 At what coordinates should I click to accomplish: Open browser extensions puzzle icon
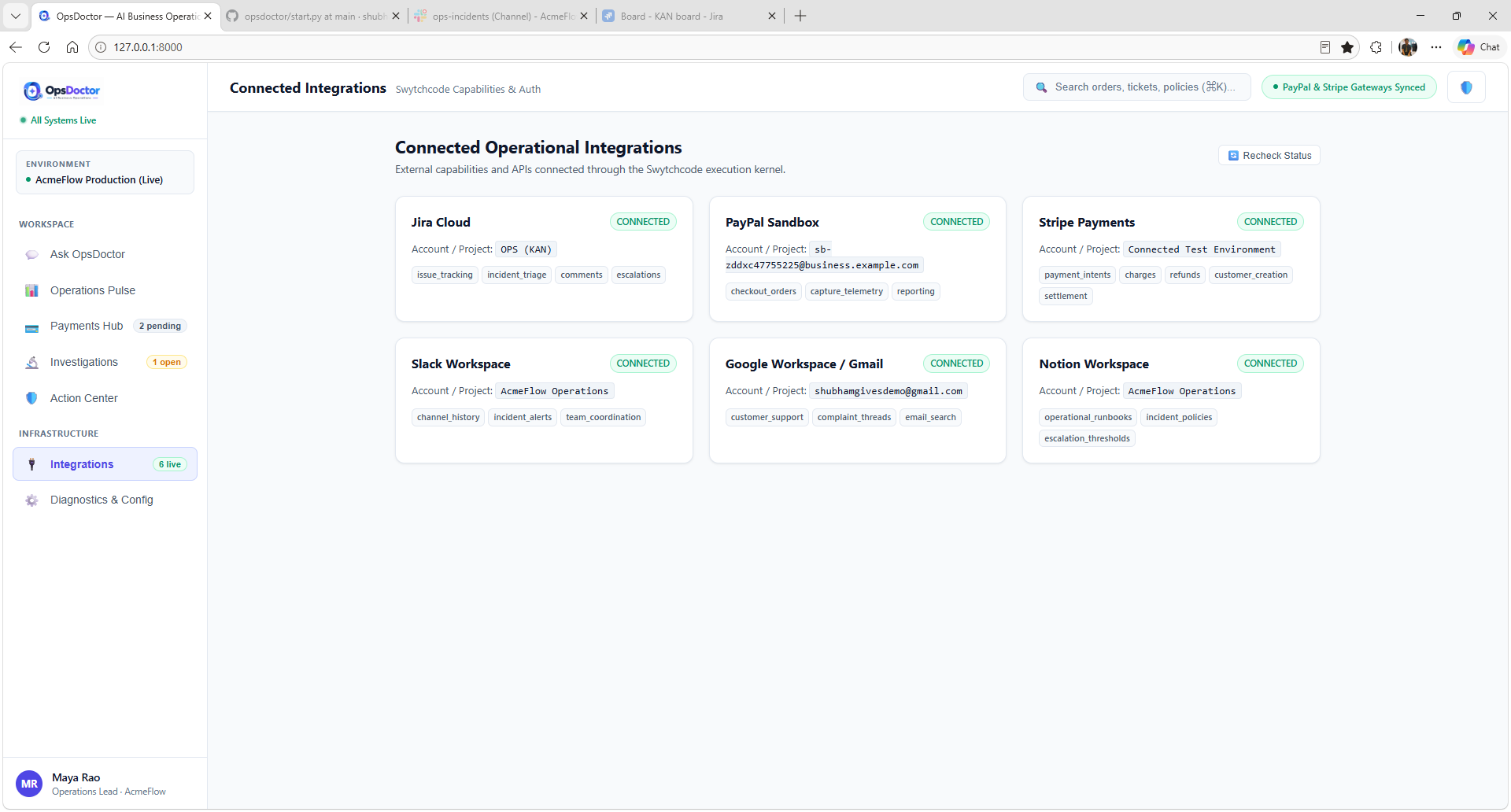point(1376,47)
